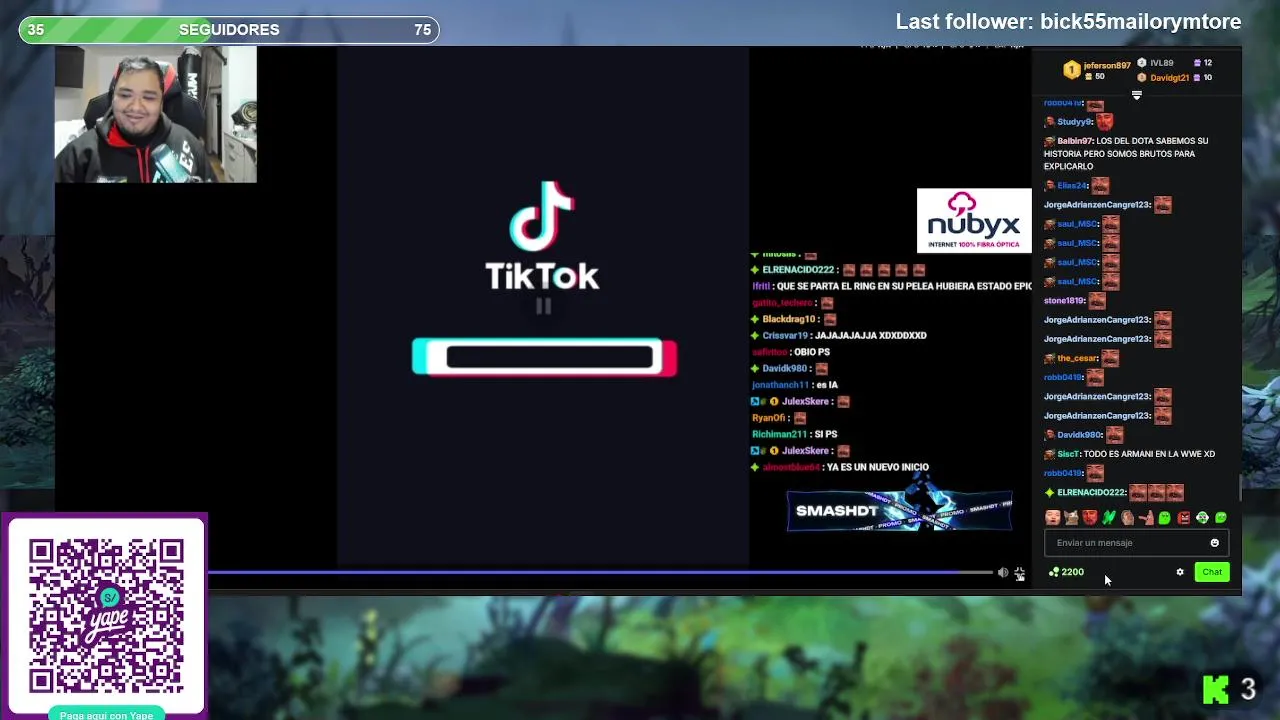The height and width of the screenshot is (720, 1280).
Task: Collapse the leaderboard with the double-line arrow
Action: pyautogui.click(x=1136, y=95)
